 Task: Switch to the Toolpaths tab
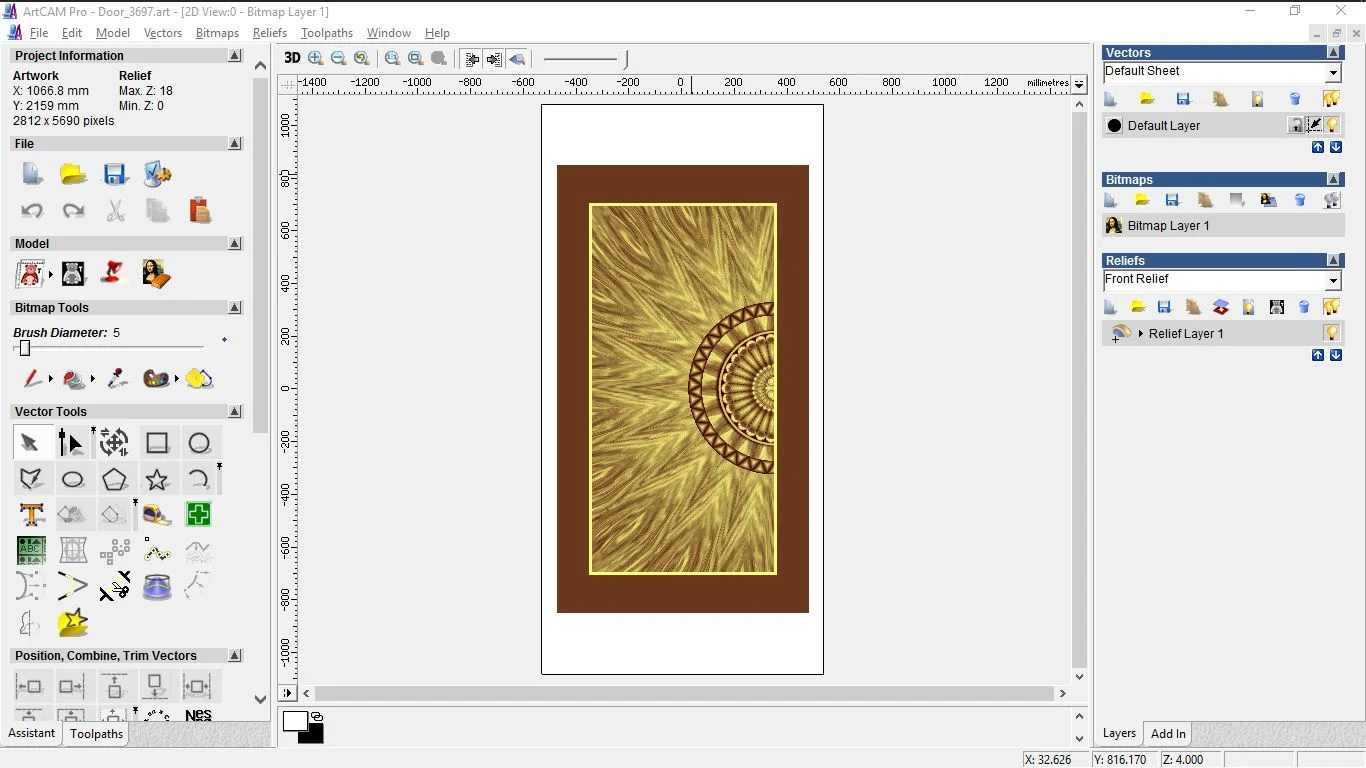[96, 734]
